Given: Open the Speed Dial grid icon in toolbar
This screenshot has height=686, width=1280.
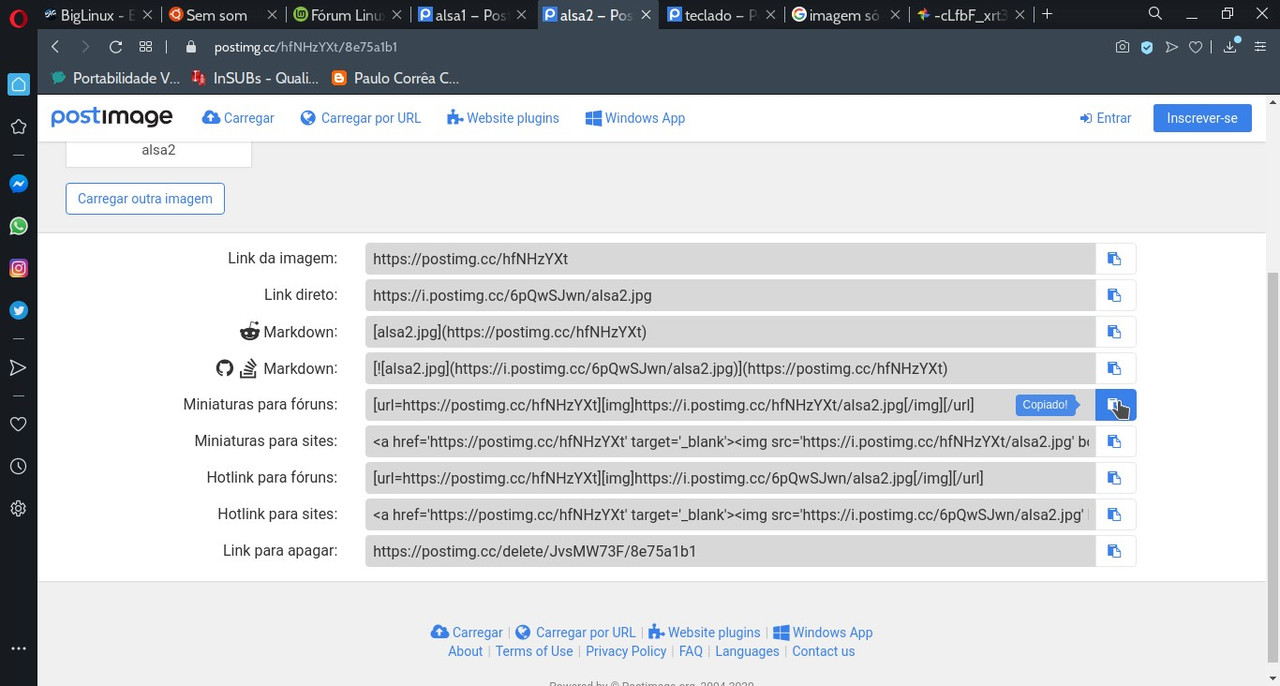Looking at the screenshot, I should 146,47.
